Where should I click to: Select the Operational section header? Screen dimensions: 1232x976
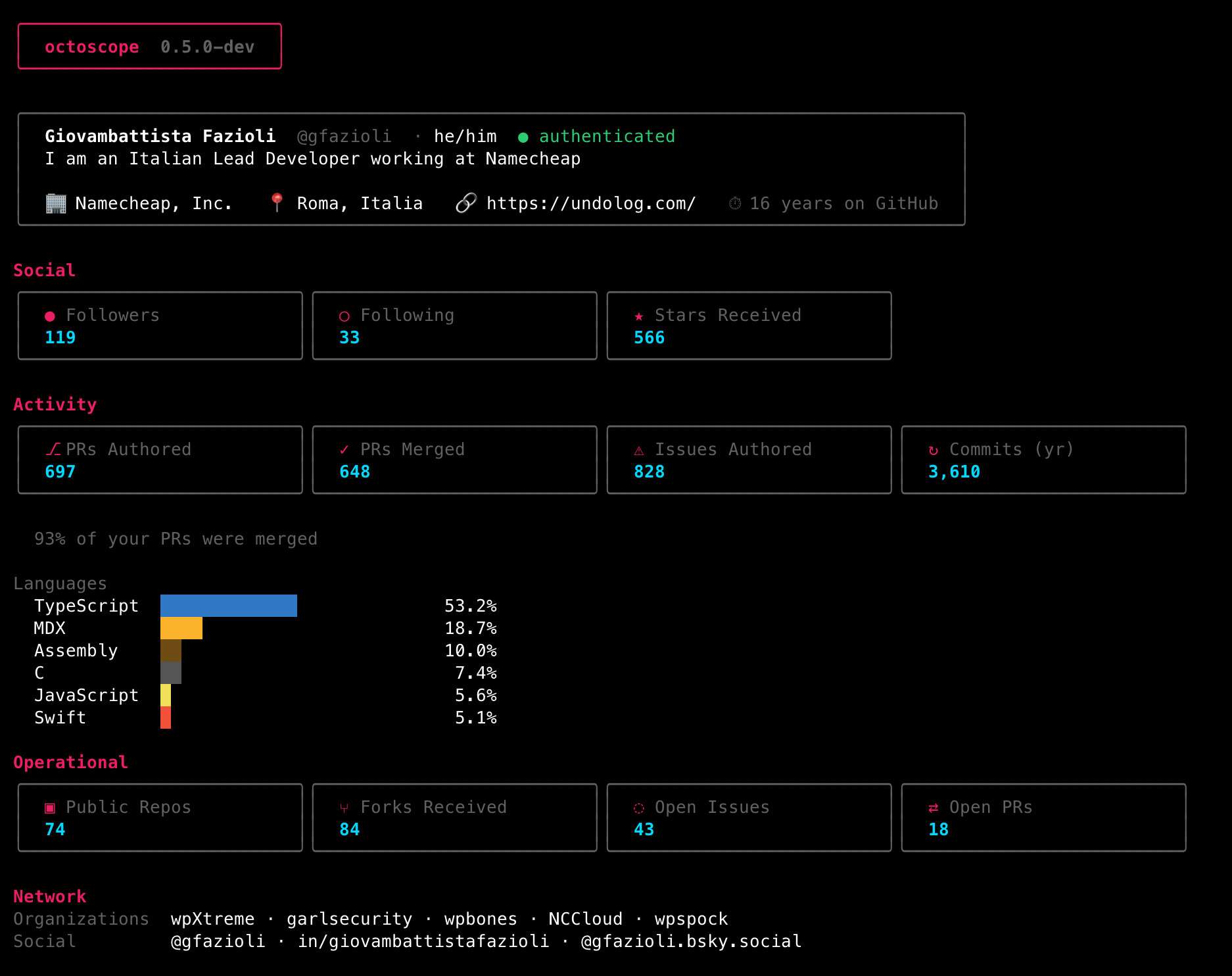click(70, 762)
